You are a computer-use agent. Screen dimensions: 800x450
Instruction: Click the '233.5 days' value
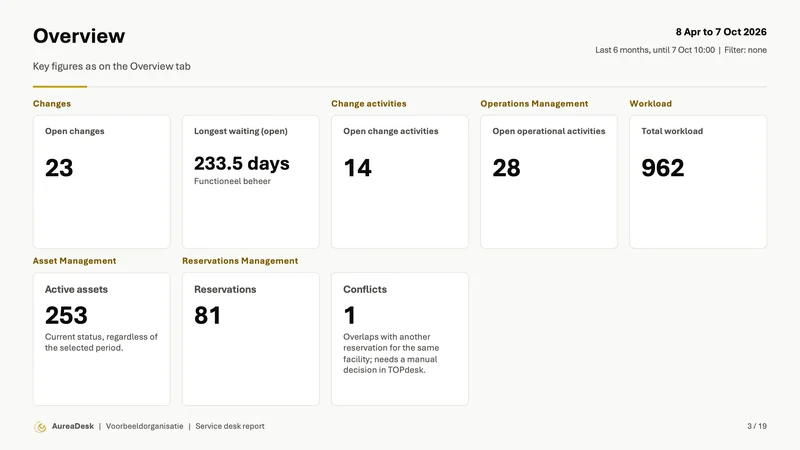click(x=242, y=163)
